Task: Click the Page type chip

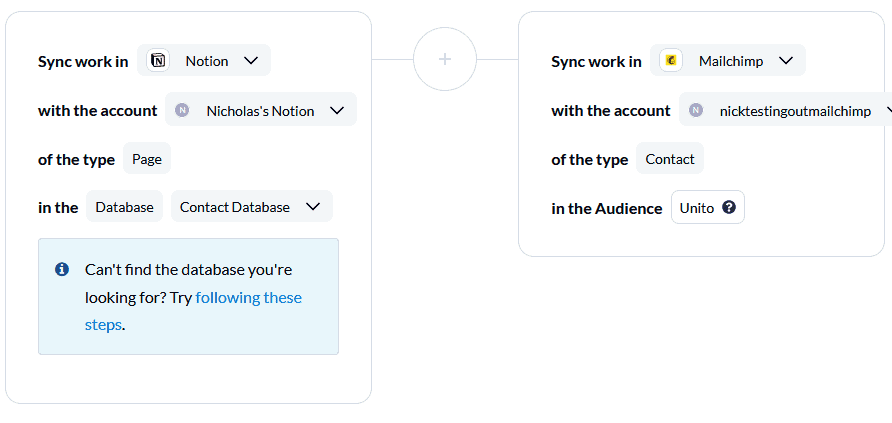Action: pyautogui.click(x=147, y=159)
